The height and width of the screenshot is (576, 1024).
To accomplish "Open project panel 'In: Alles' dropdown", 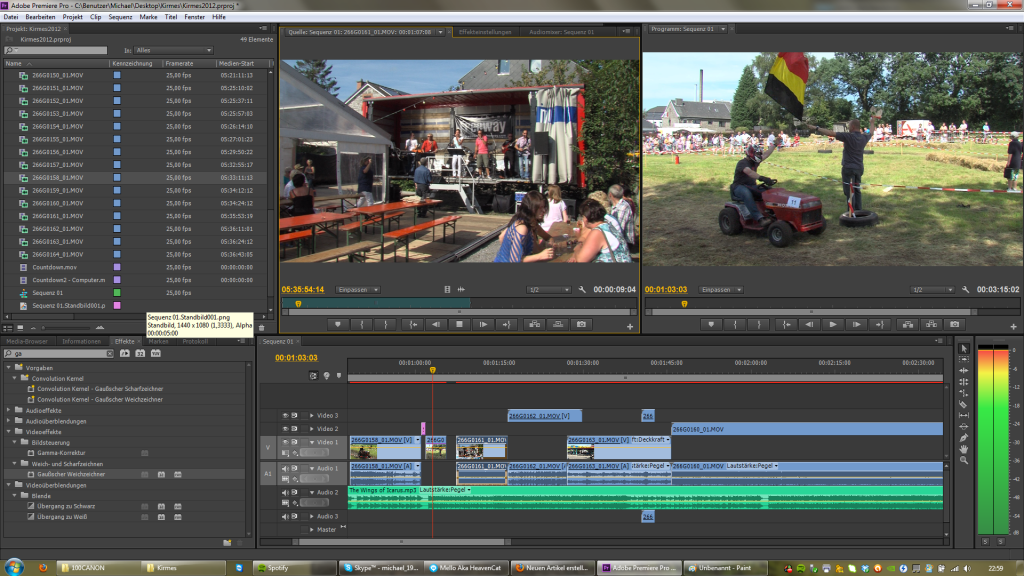I will tap(174, 50).
